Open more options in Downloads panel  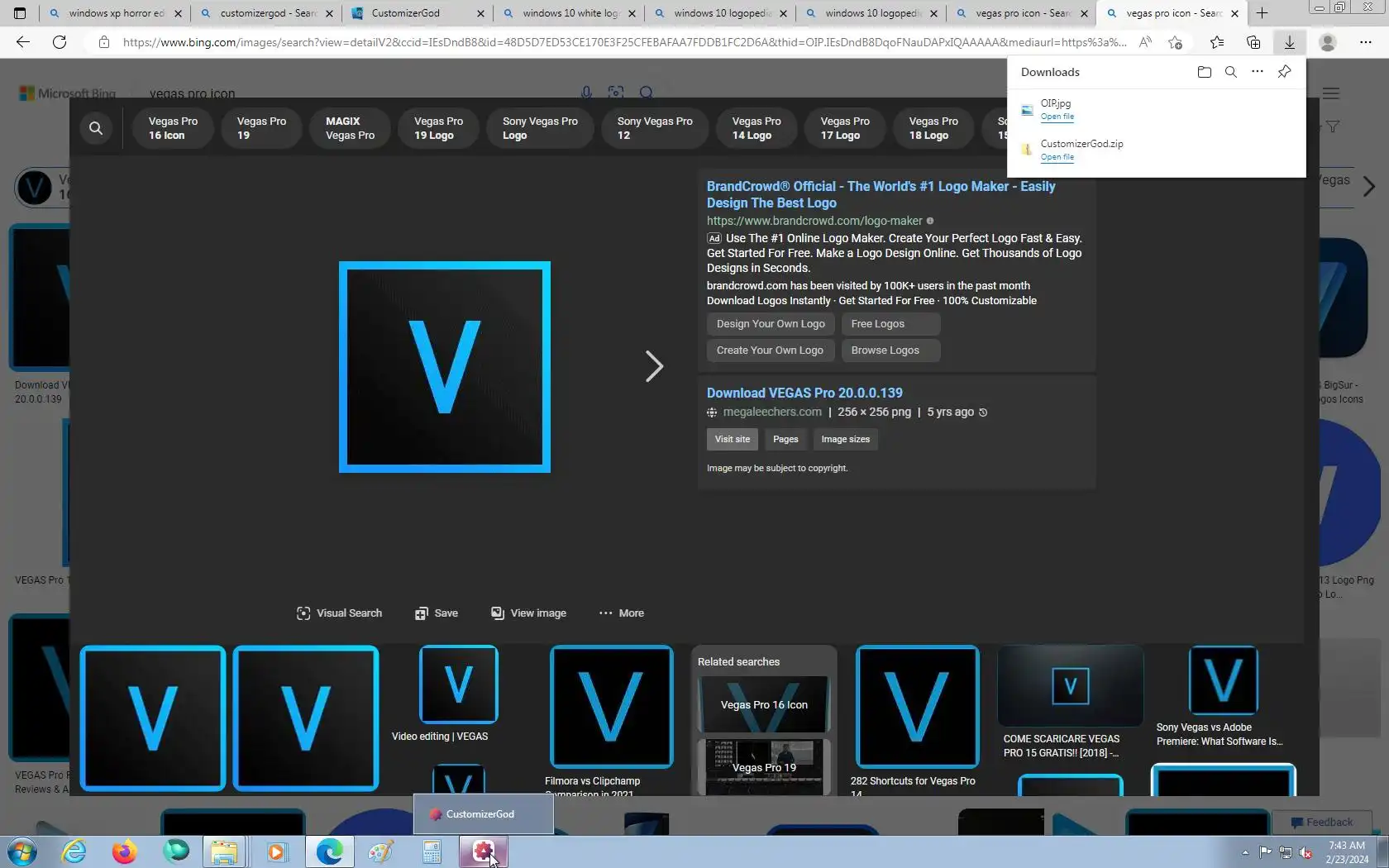(x=1258, y=72)
